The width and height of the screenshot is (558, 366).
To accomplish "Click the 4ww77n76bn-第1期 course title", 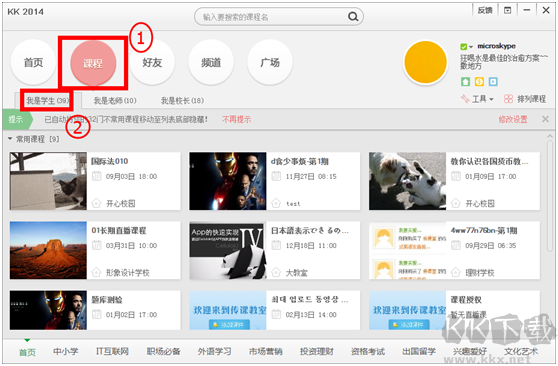I will tap(484, 230).
